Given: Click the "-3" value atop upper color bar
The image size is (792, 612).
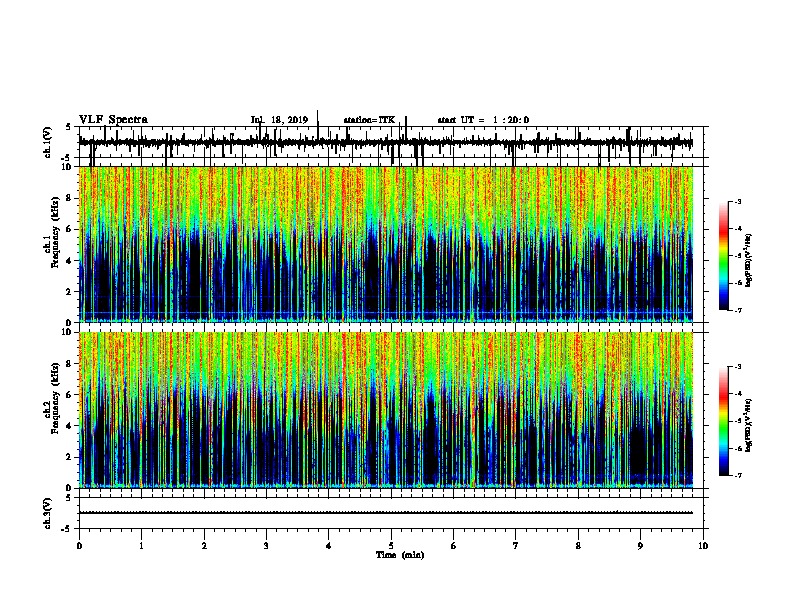Looking at the screenshot, I should pyautogui.click(x=737, y=201).
